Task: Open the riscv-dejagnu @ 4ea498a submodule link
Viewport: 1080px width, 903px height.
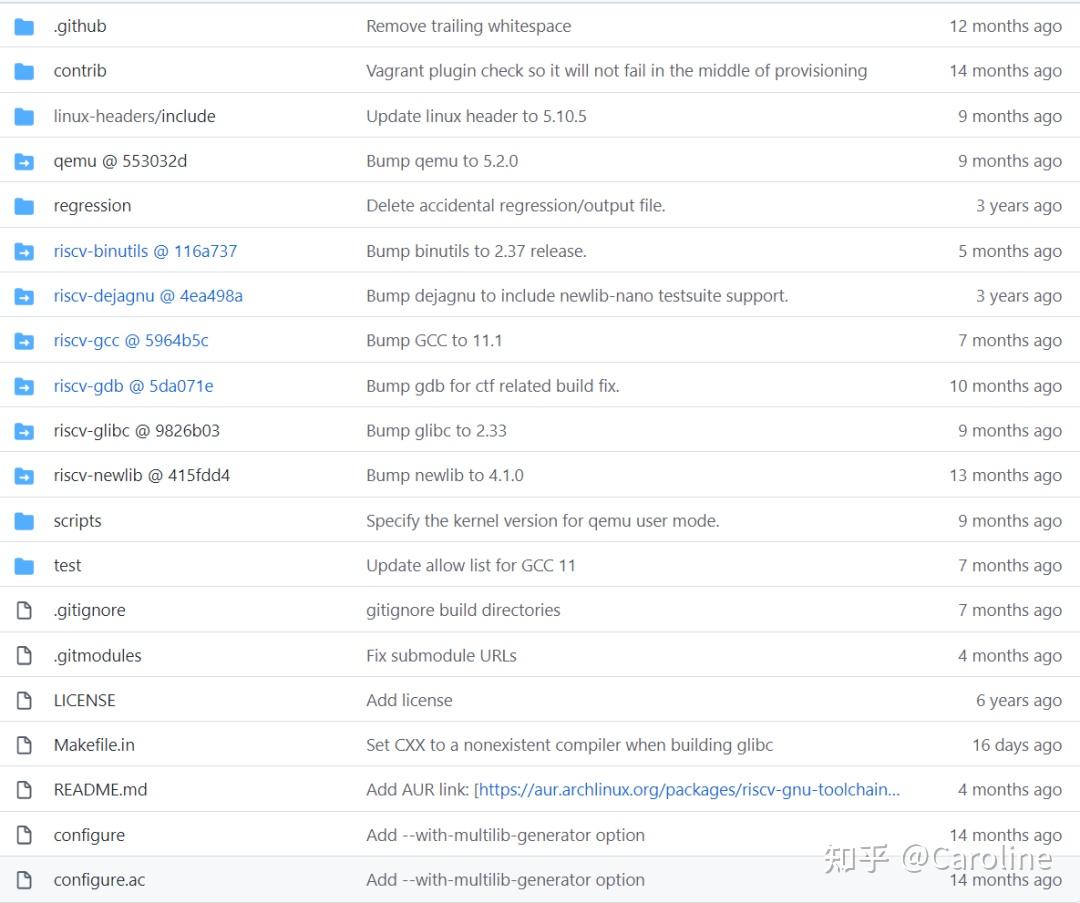Action: [x=148, y=296]
